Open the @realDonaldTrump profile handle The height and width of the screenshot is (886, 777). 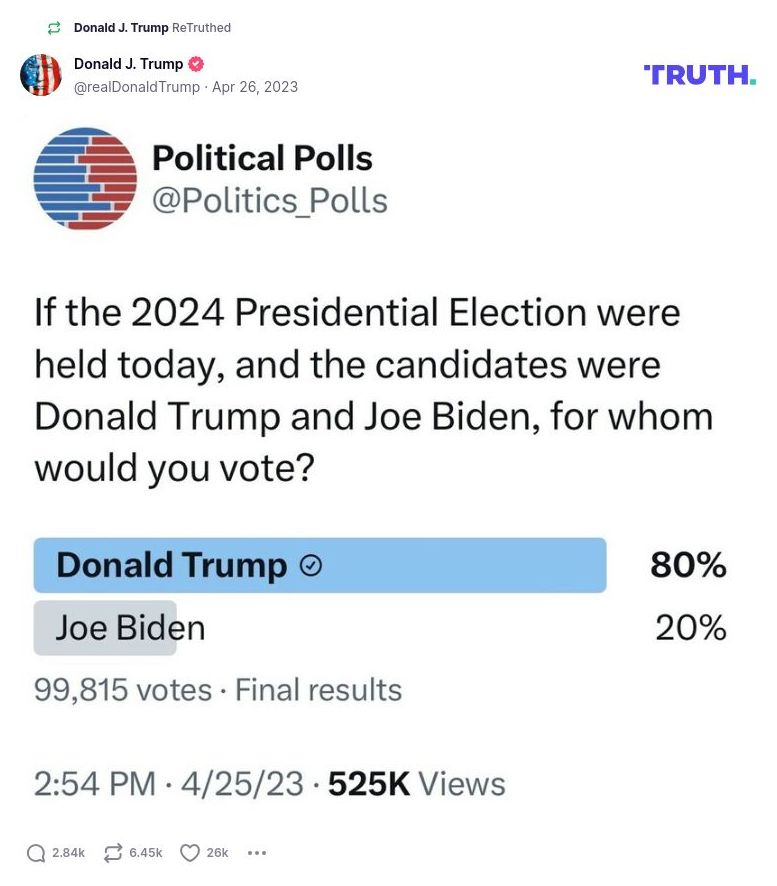pos(135,87)
